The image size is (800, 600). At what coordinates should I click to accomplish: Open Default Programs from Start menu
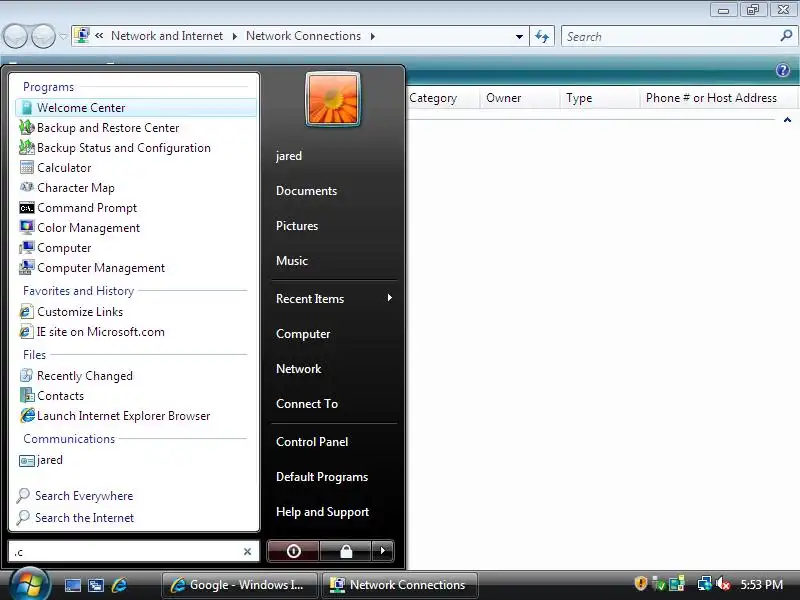pyautogui.click(x=322, y=477)
